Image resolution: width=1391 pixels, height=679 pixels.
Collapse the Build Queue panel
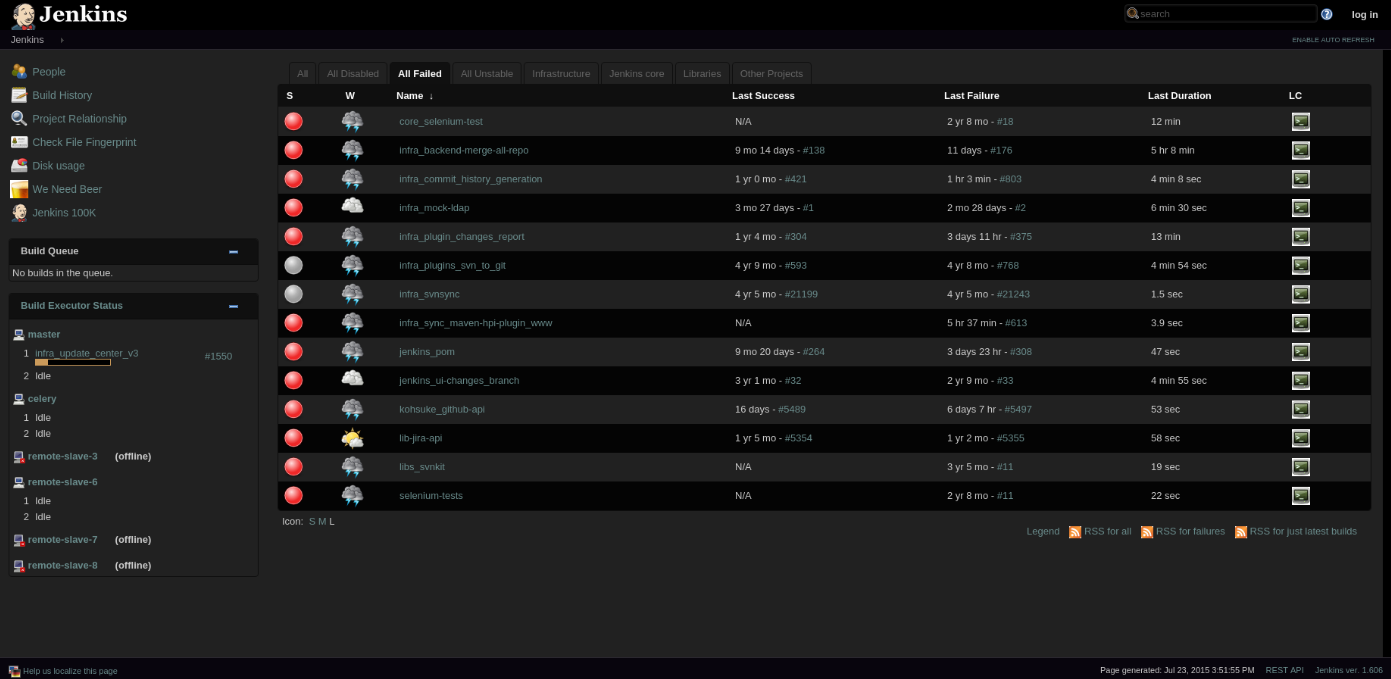pos(233,252)
